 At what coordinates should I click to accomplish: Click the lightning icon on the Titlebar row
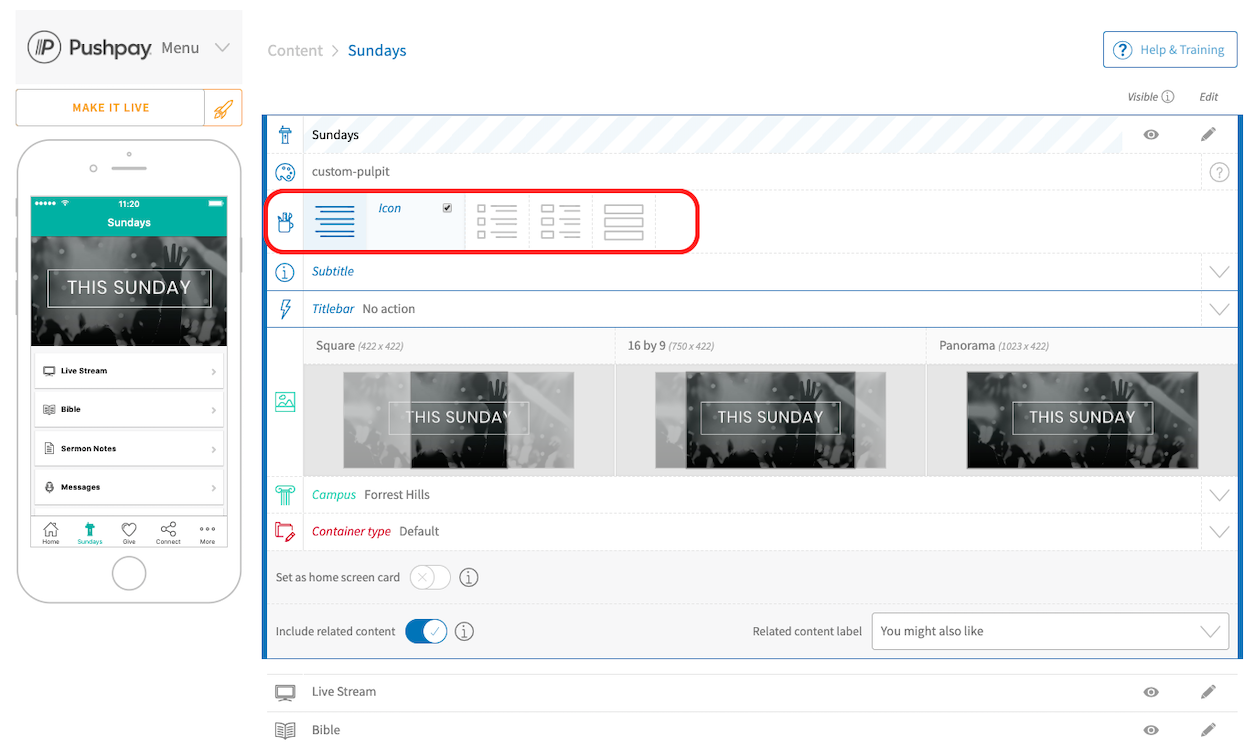coord(286,308)
